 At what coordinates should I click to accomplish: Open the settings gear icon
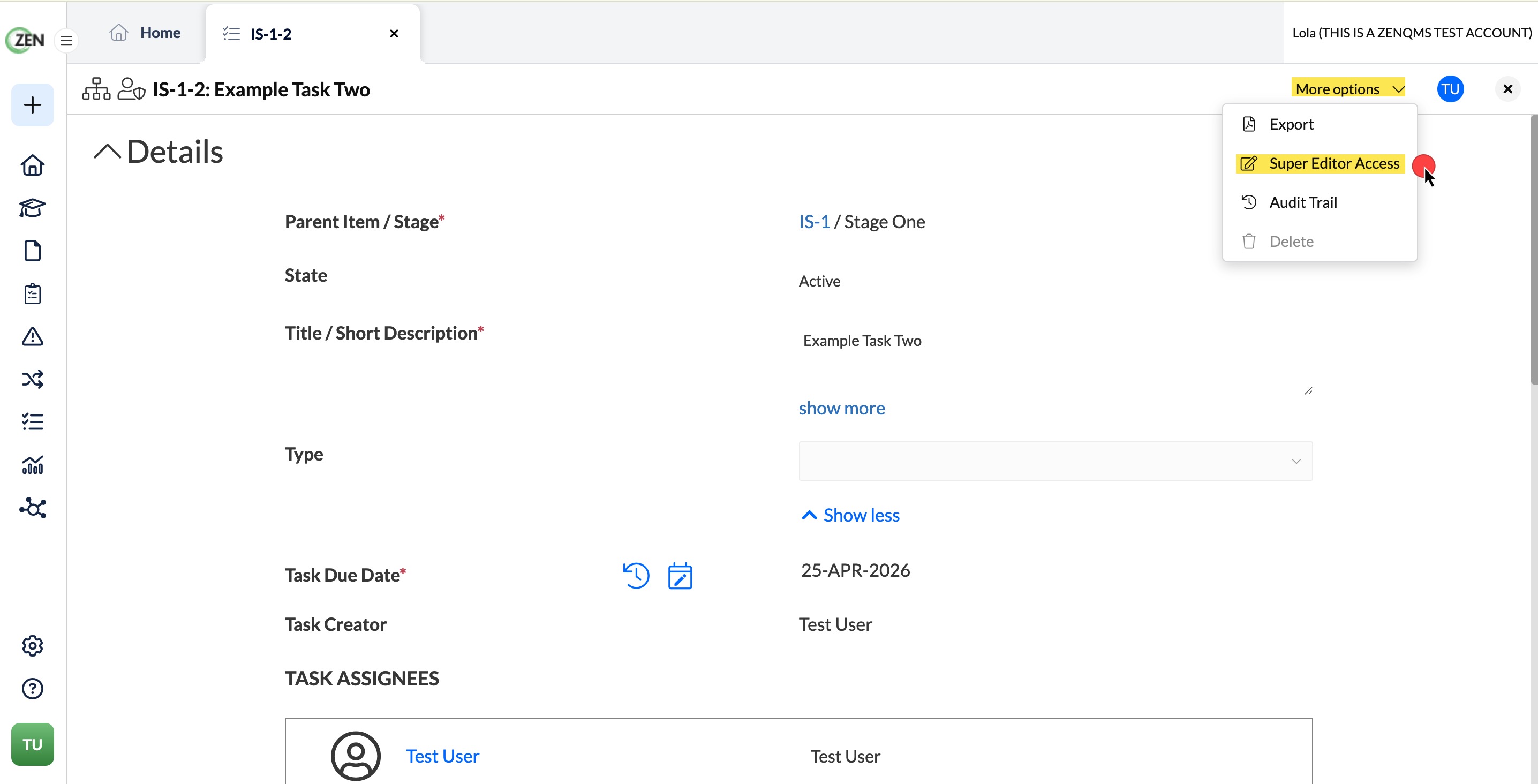pyautogui.click(x=32, y=646)
